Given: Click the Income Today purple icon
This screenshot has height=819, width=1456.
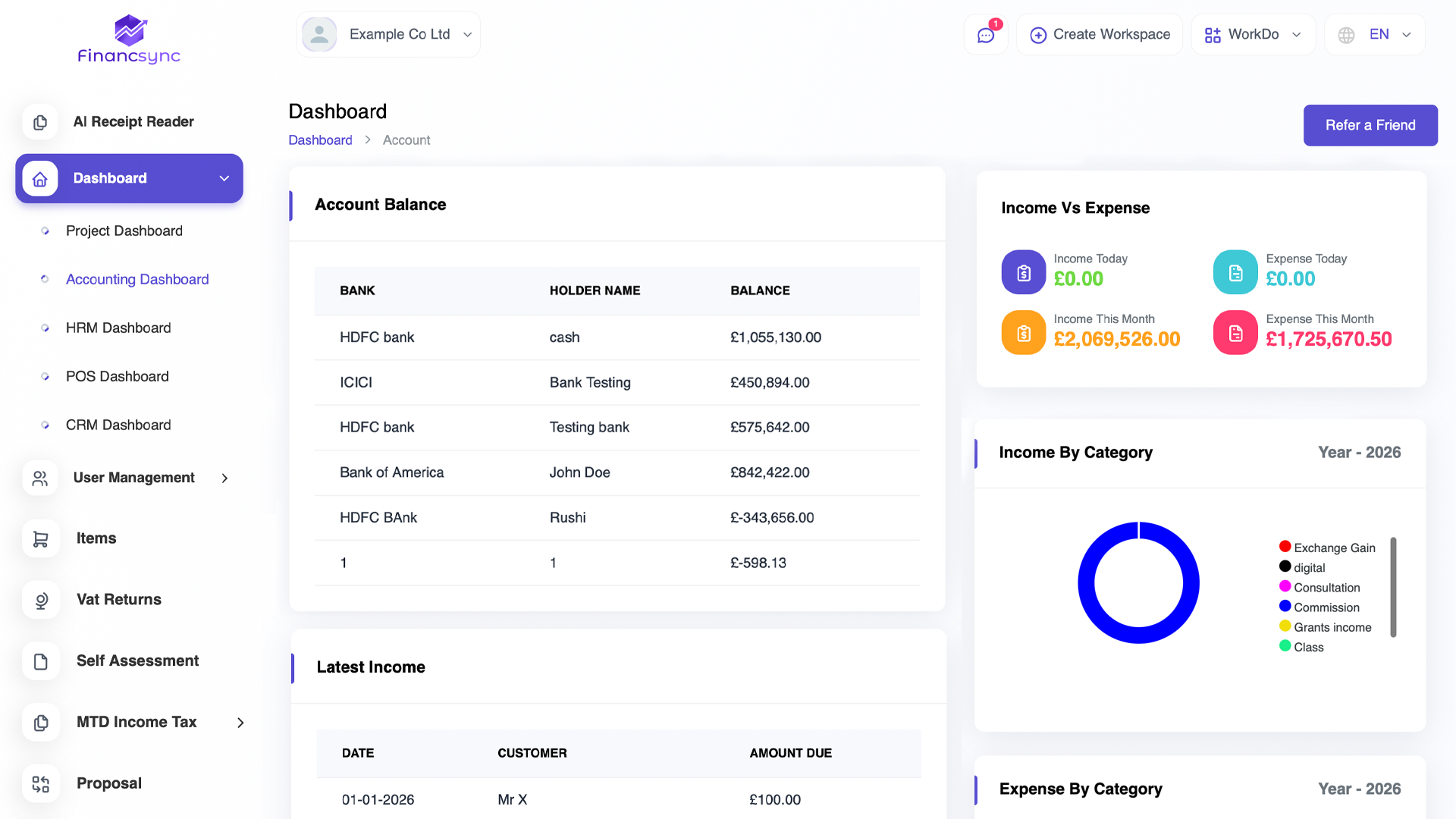Looking at the screenshot, I should coord(1023,272).
